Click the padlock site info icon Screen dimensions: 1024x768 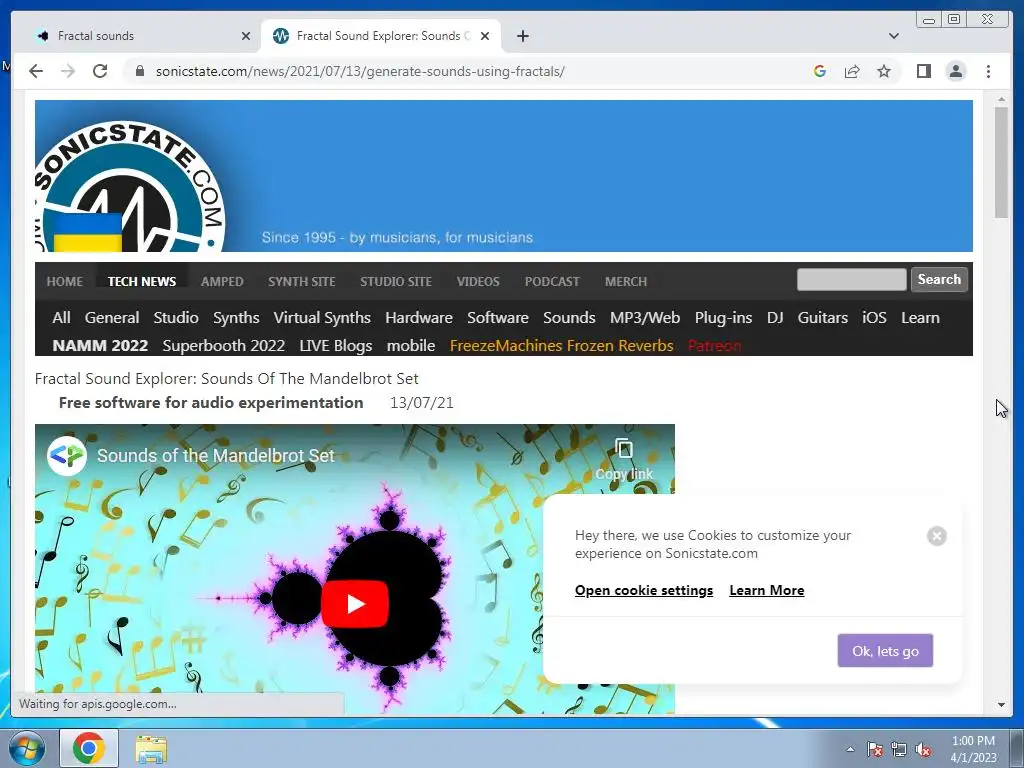tap(139, 71)
